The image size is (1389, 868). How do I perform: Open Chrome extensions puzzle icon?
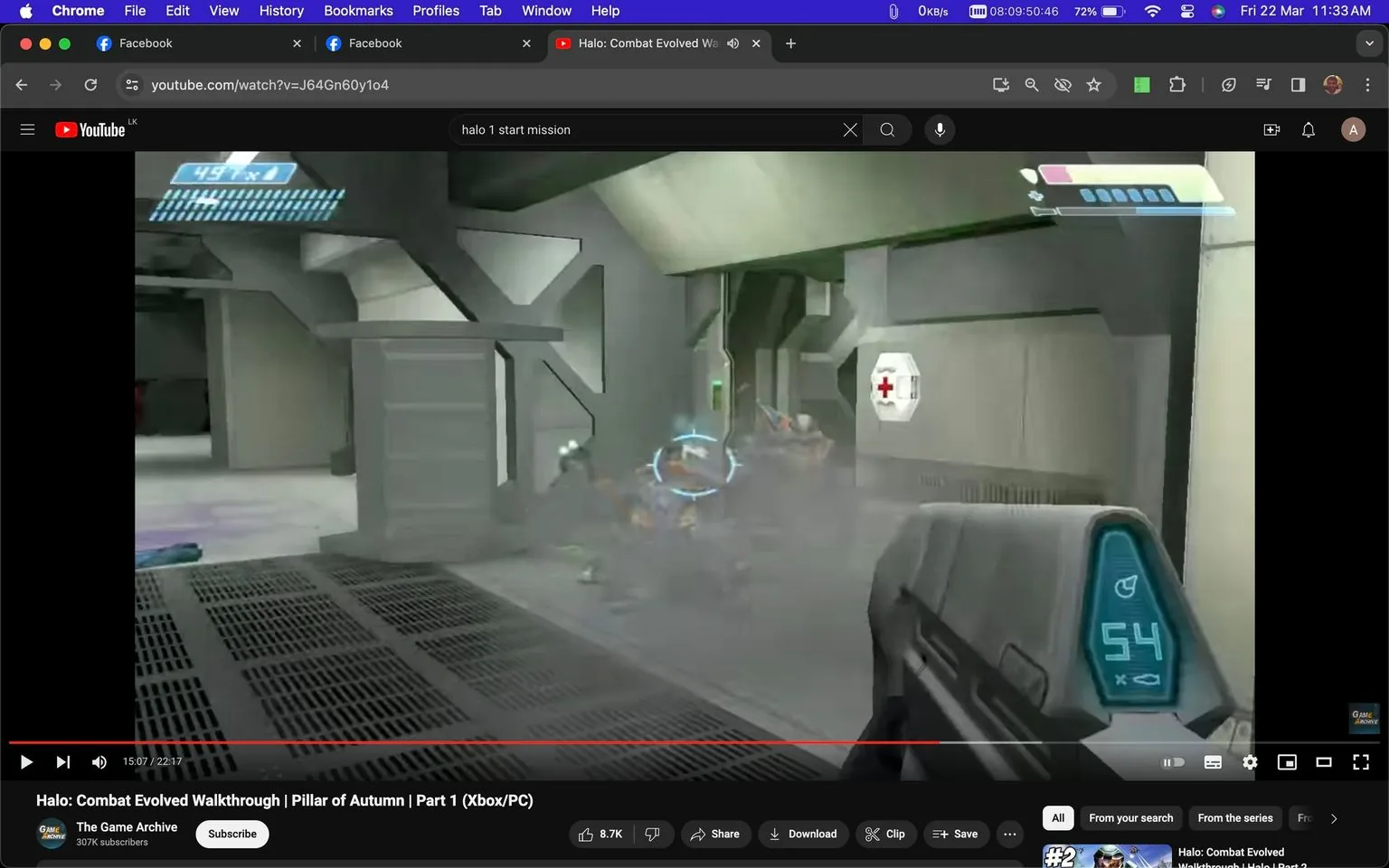[1176, 84]
